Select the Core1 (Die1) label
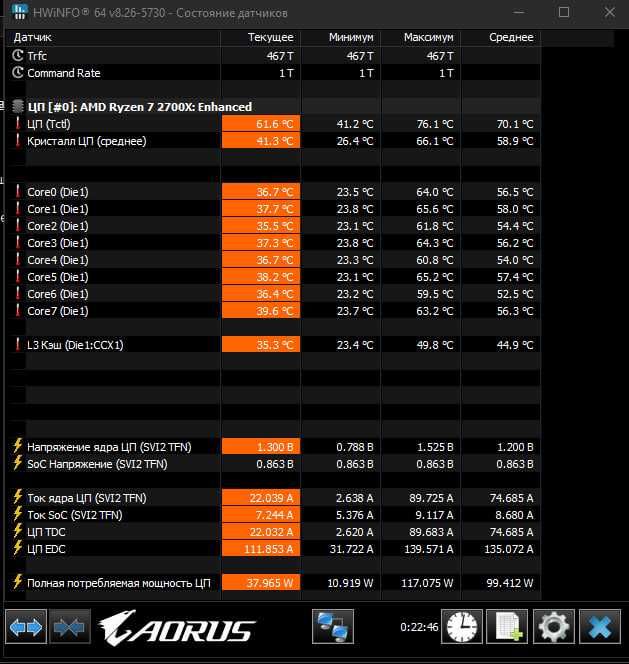The image size is (629, 664). tap(58, 209)
